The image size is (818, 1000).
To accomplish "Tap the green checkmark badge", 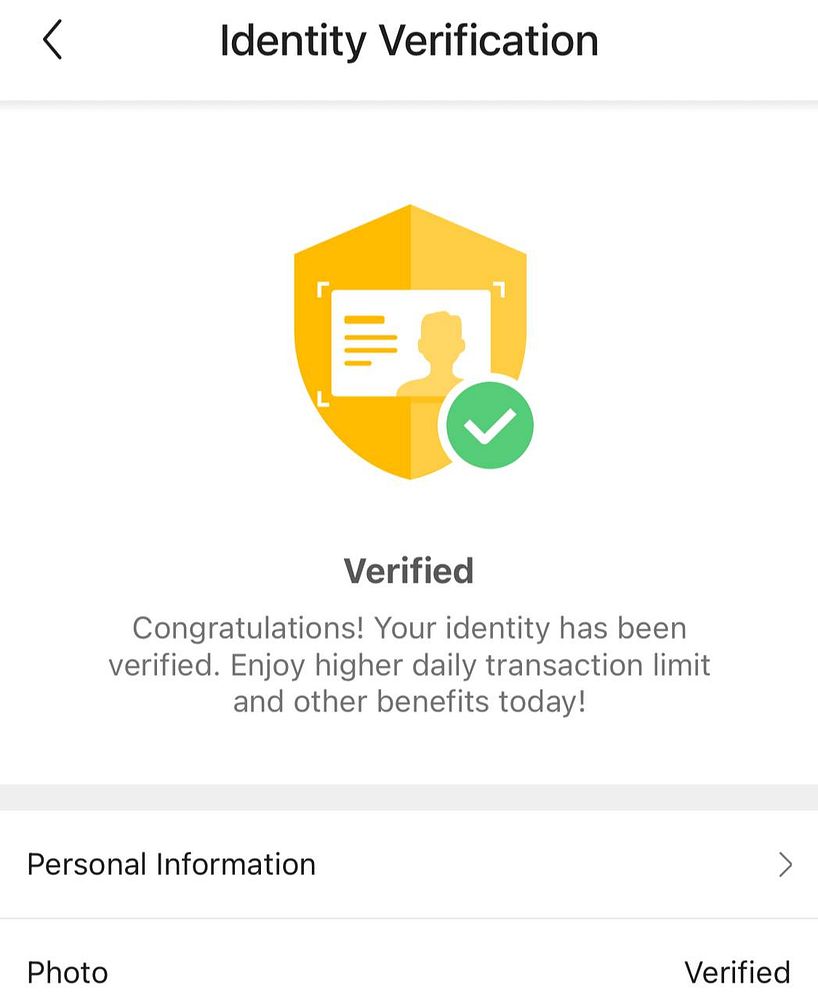I will pyautogui.click(x=490, y=425).
